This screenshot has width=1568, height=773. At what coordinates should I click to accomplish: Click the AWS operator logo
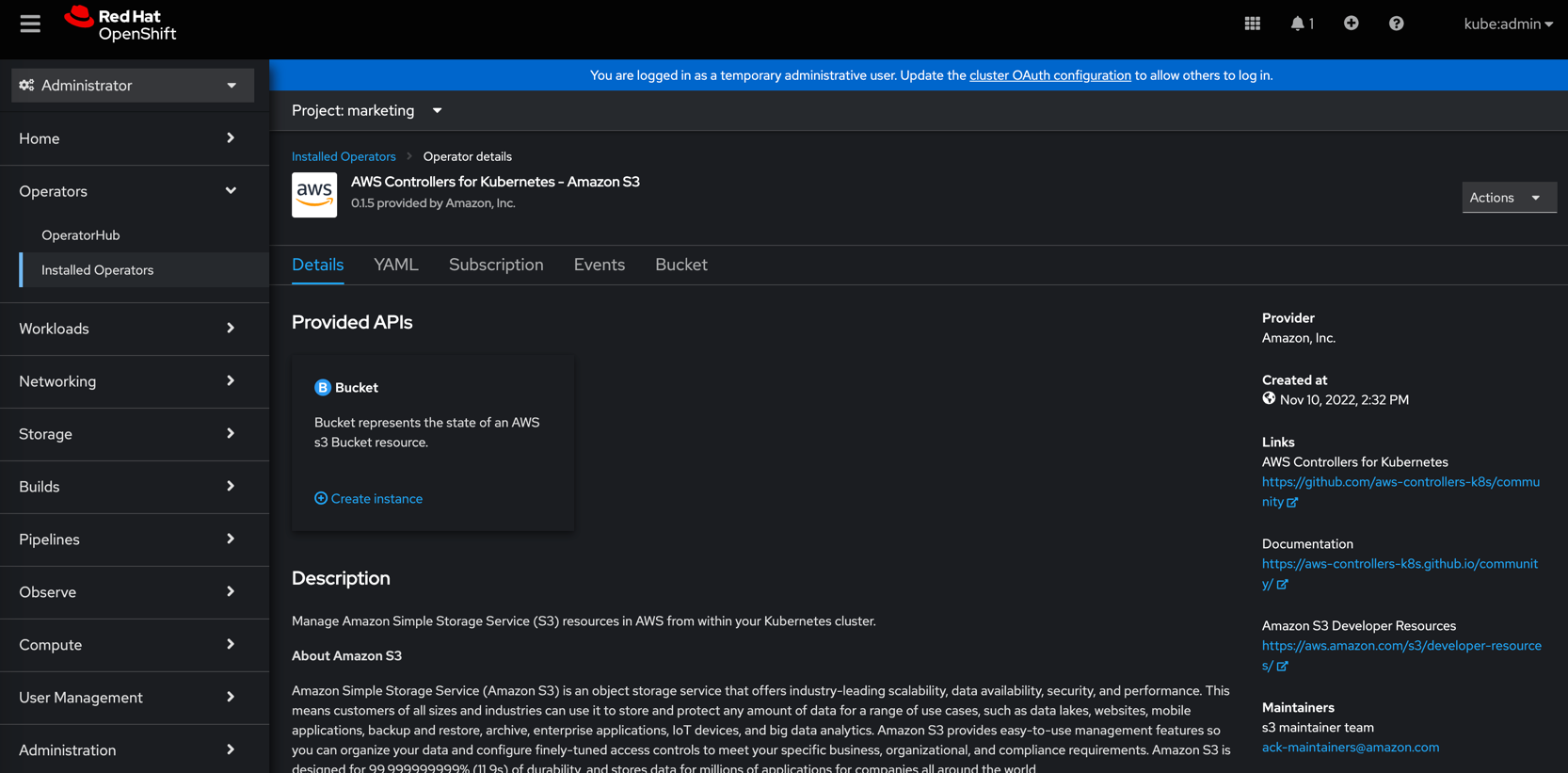pyautogui.click(x=314, y=195)
